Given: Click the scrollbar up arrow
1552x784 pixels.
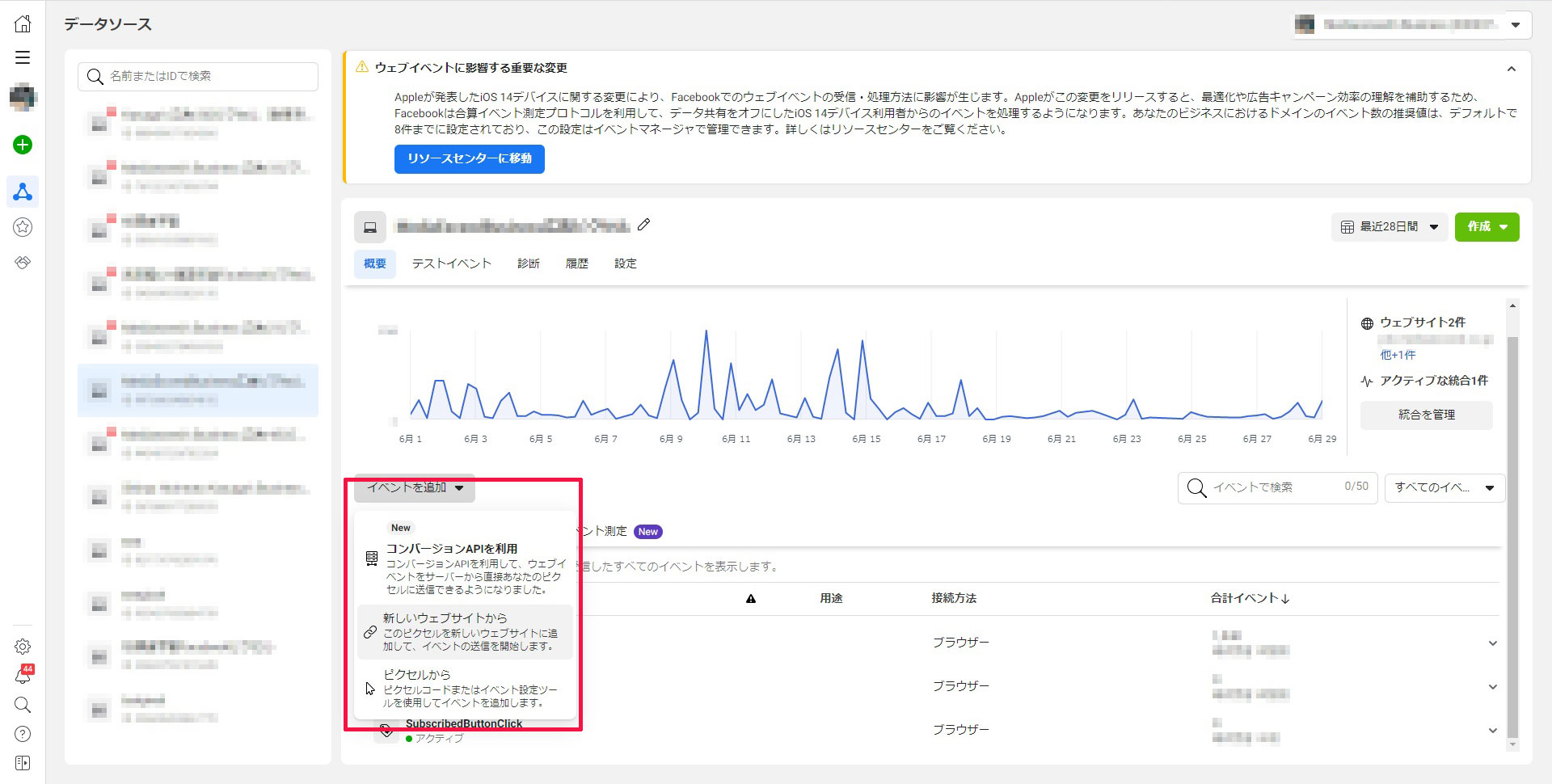Looking at the screenshot, I should point(1512,306).
